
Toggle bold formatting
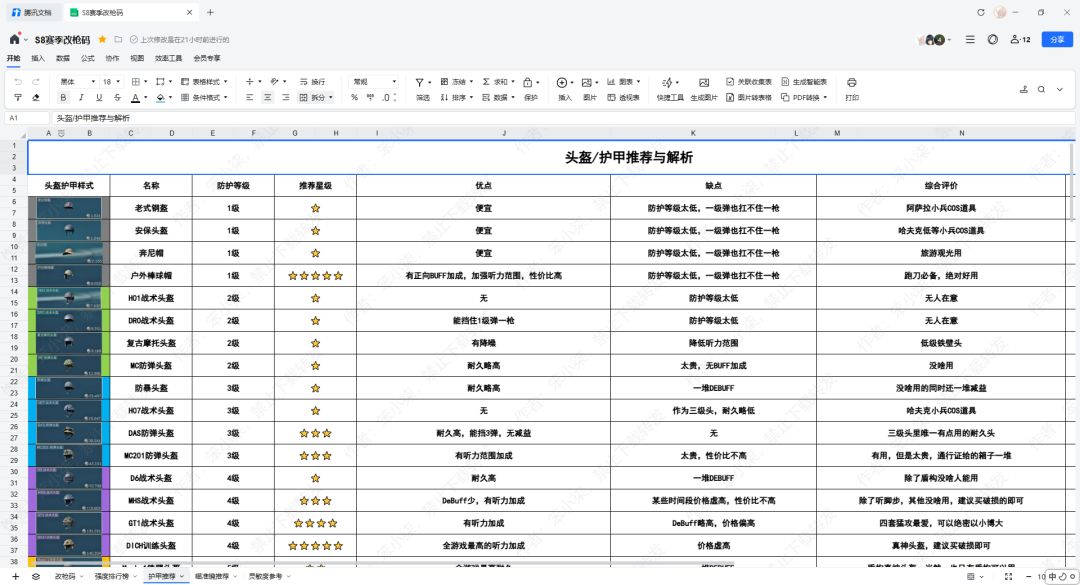(63, 98)
